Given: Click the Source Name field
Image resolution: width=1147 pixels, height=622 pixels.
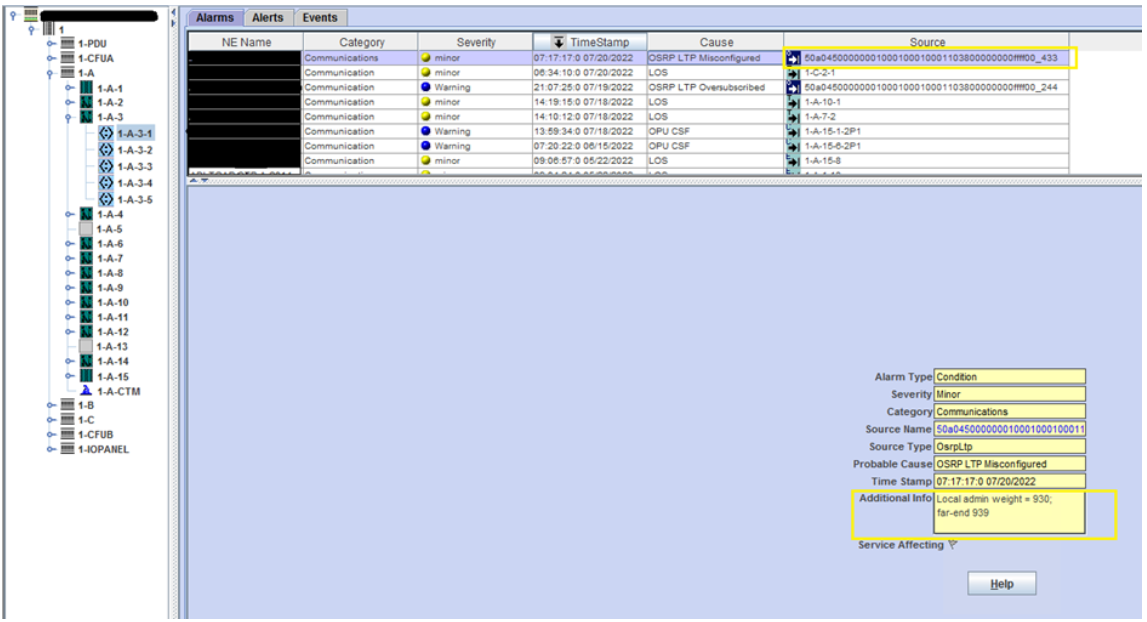Looking at the screenshot, I should coord(1009,429).
